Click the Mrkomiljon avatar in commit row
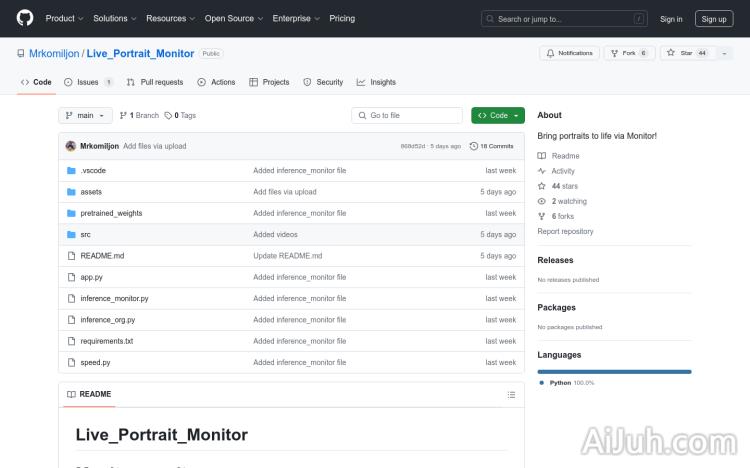The width and height of the screenshot is (750, 468). pyautogui.click(x=71, y=146)
